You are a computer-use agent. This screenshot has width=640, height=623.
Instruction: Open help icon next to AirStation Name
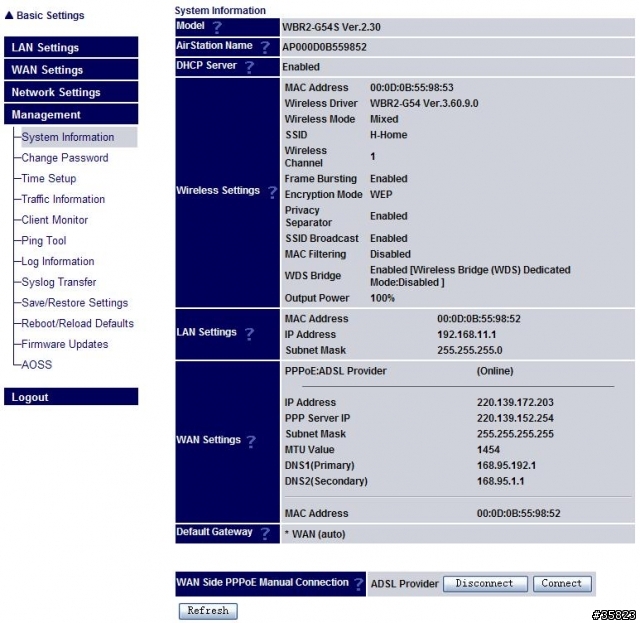pos(265,47)
